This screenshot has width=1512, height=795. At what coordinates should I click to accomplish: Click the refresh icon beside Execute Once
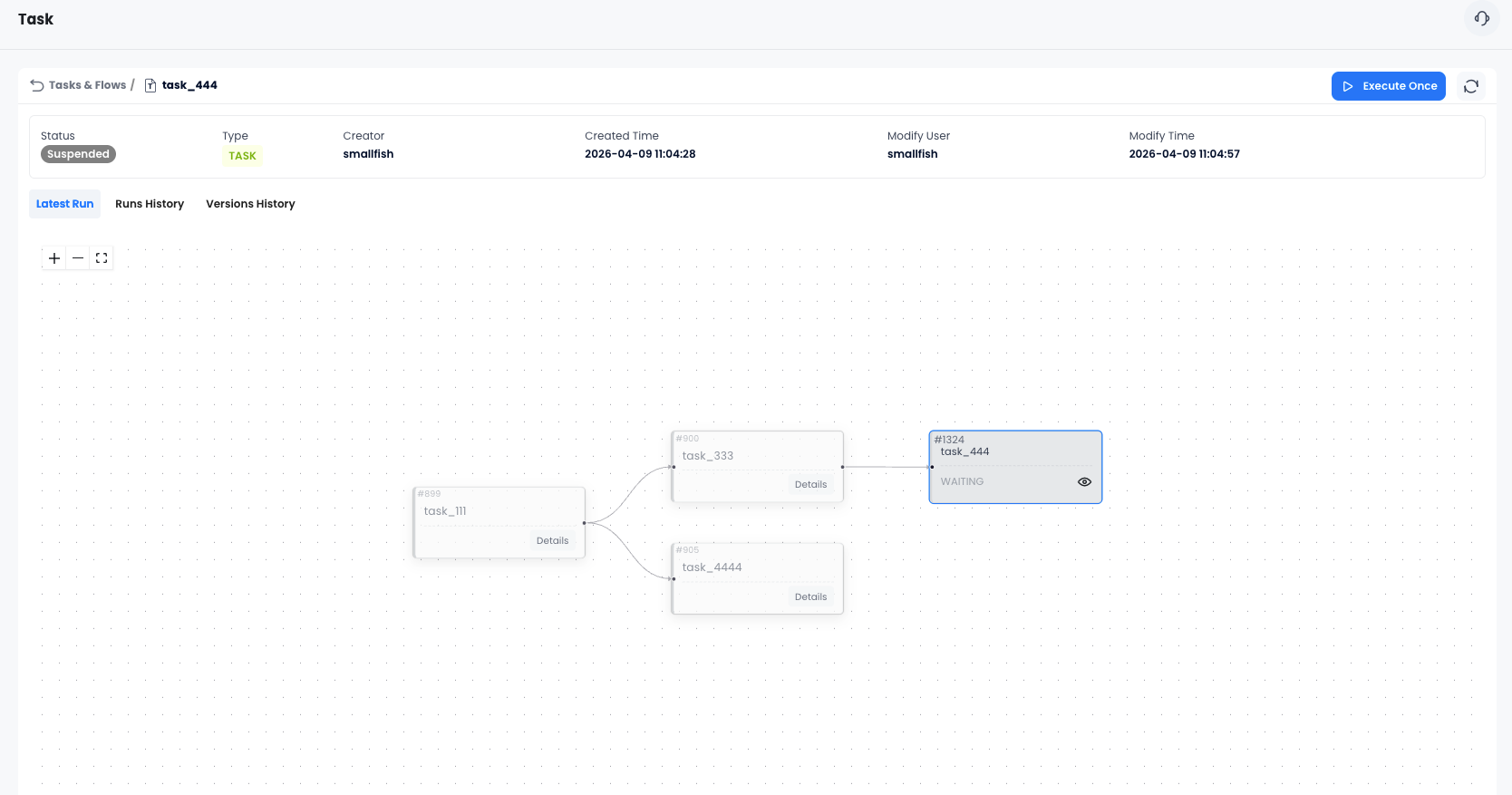1470,86
